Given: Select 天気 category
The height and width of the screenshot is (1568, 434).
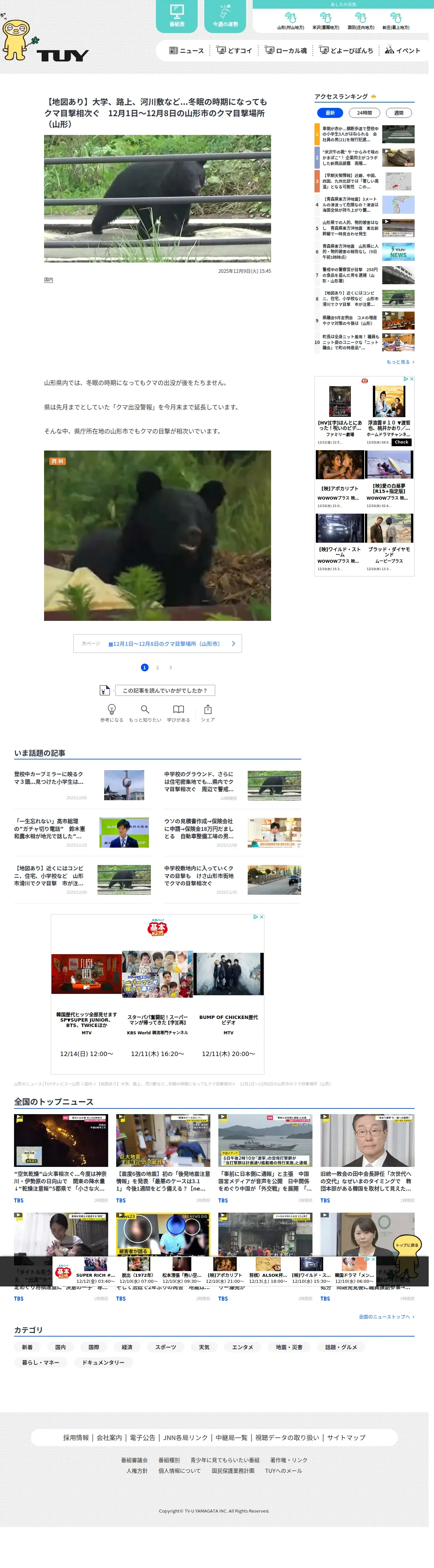Looking at the screenshot, I should tap(204, 1347).
